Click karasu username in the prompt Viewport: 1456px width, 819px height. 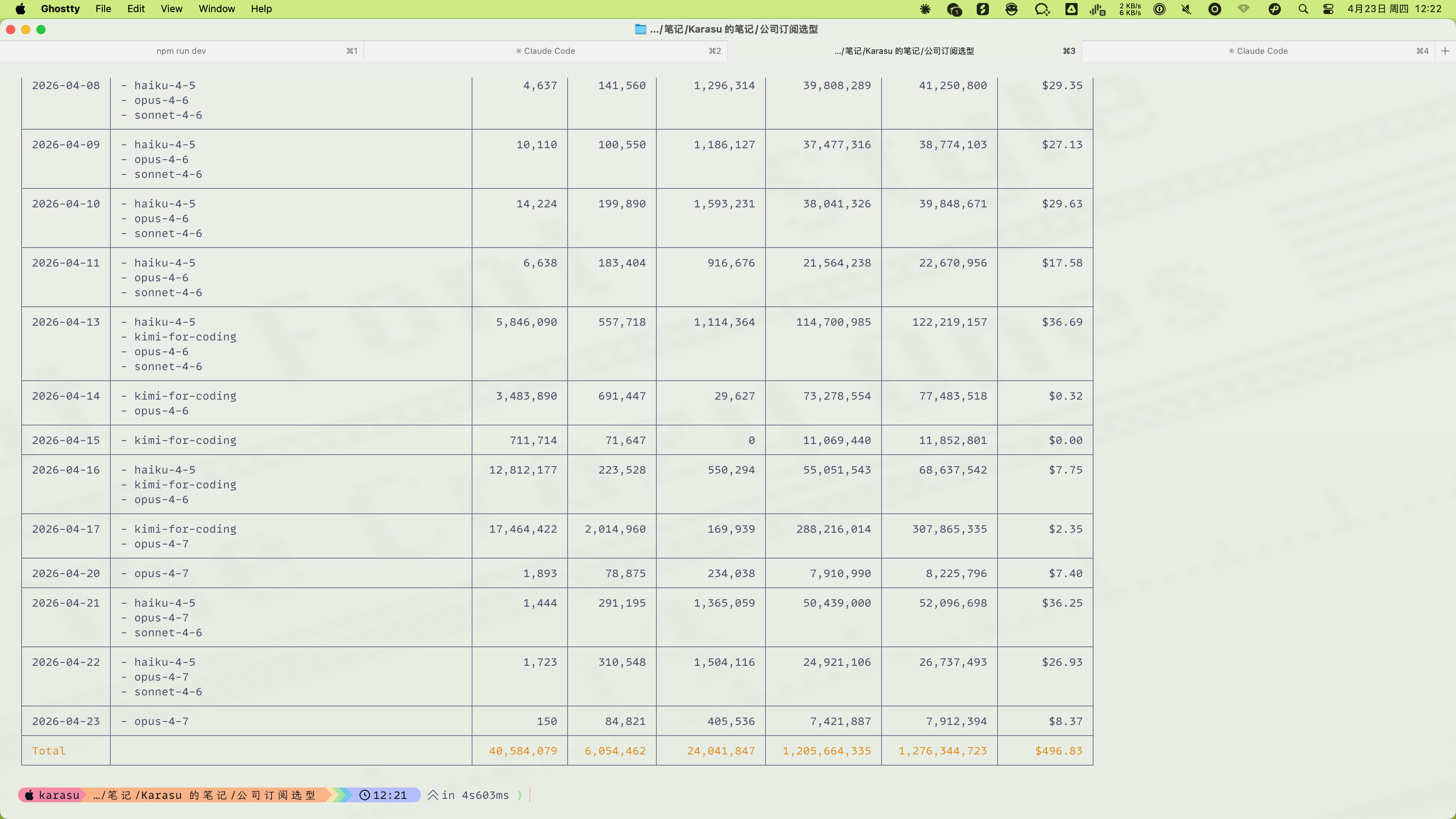pos(59,795)
